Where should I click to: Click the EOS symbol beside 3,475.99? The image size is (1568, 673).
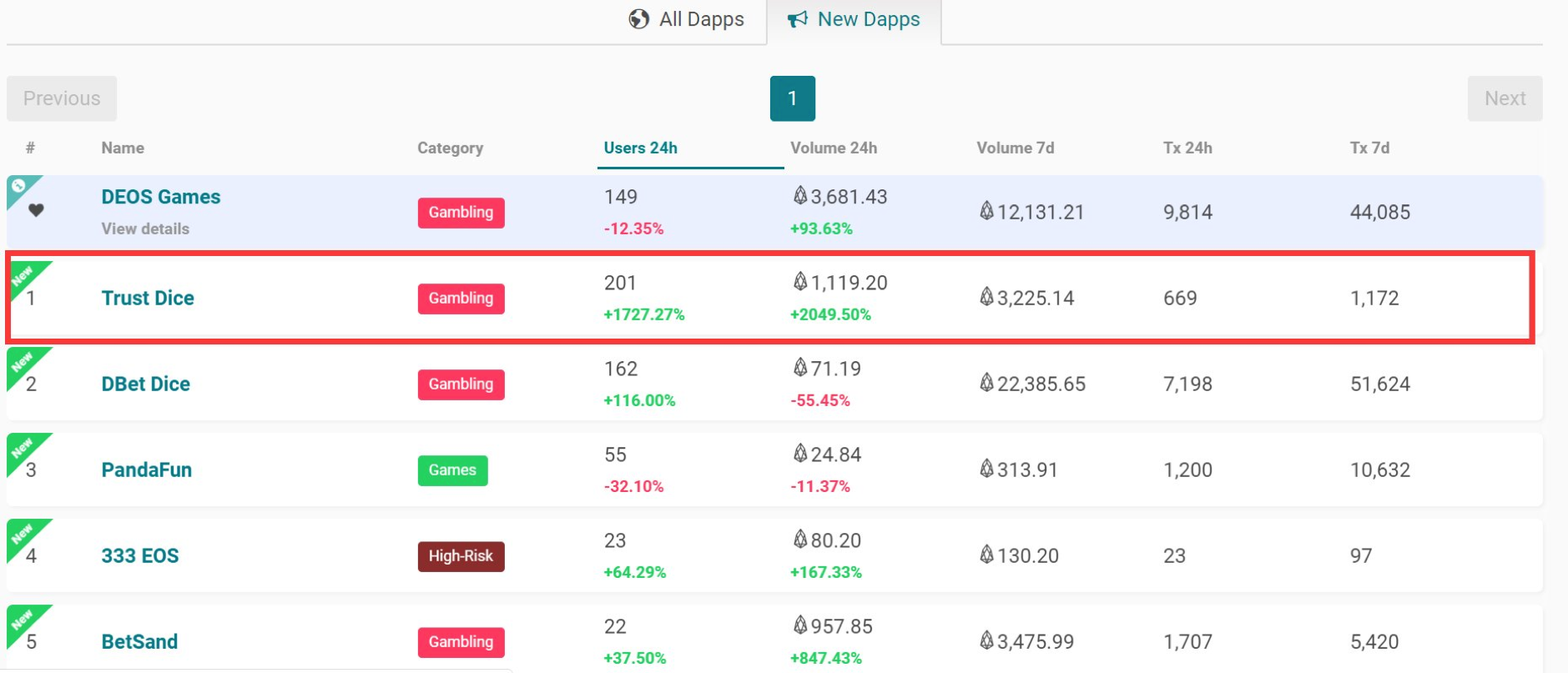point(986,640)
